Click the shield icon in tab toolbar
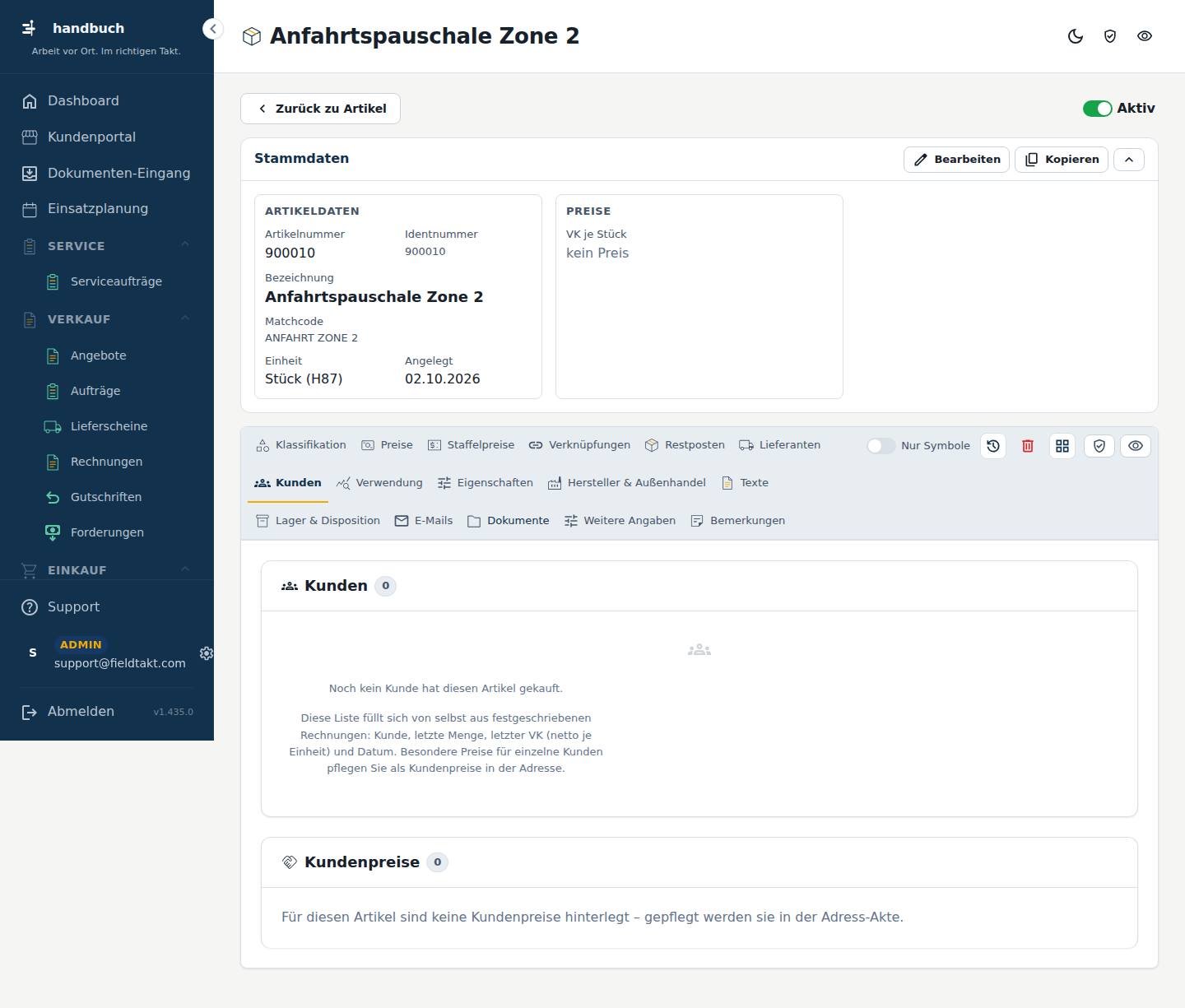 point(1099,446)
